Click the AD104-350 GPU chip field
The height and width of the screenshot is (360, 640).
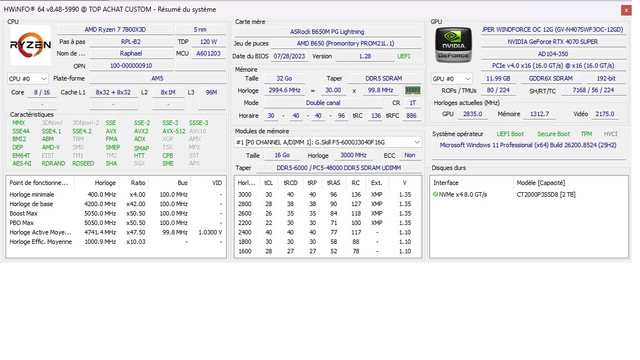point(553,54)
